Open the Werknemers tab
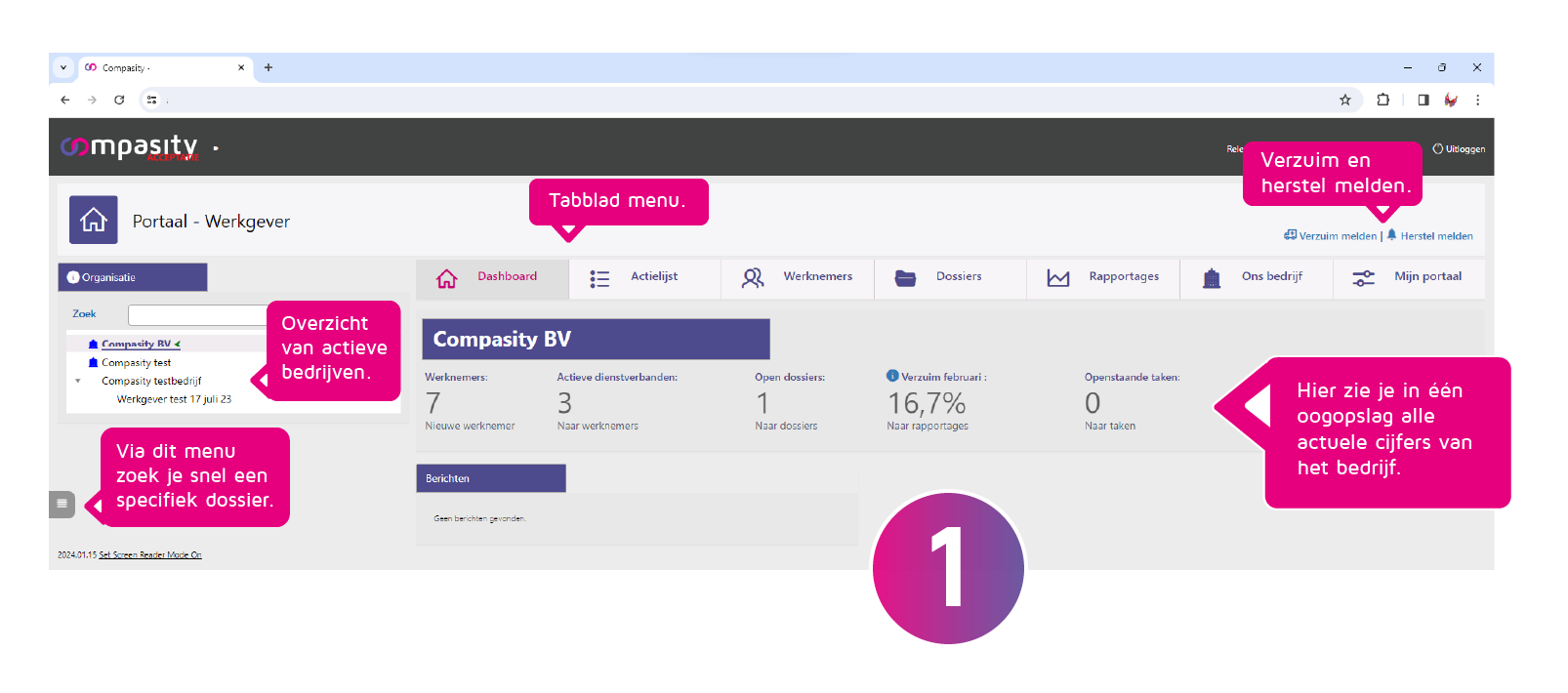1568x693 pixels. [x=798, y=278]
